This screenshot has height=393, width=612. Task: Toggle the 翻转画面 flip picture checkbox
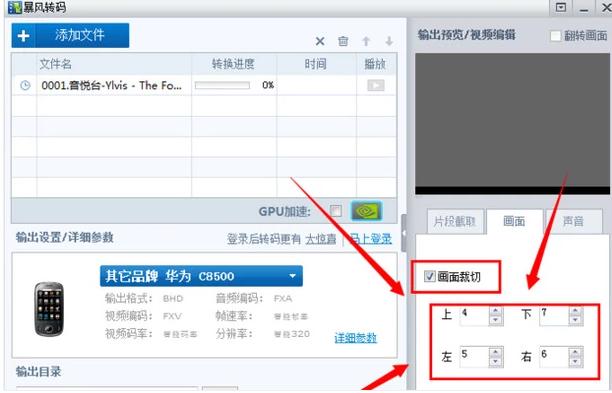coord(555,36)
